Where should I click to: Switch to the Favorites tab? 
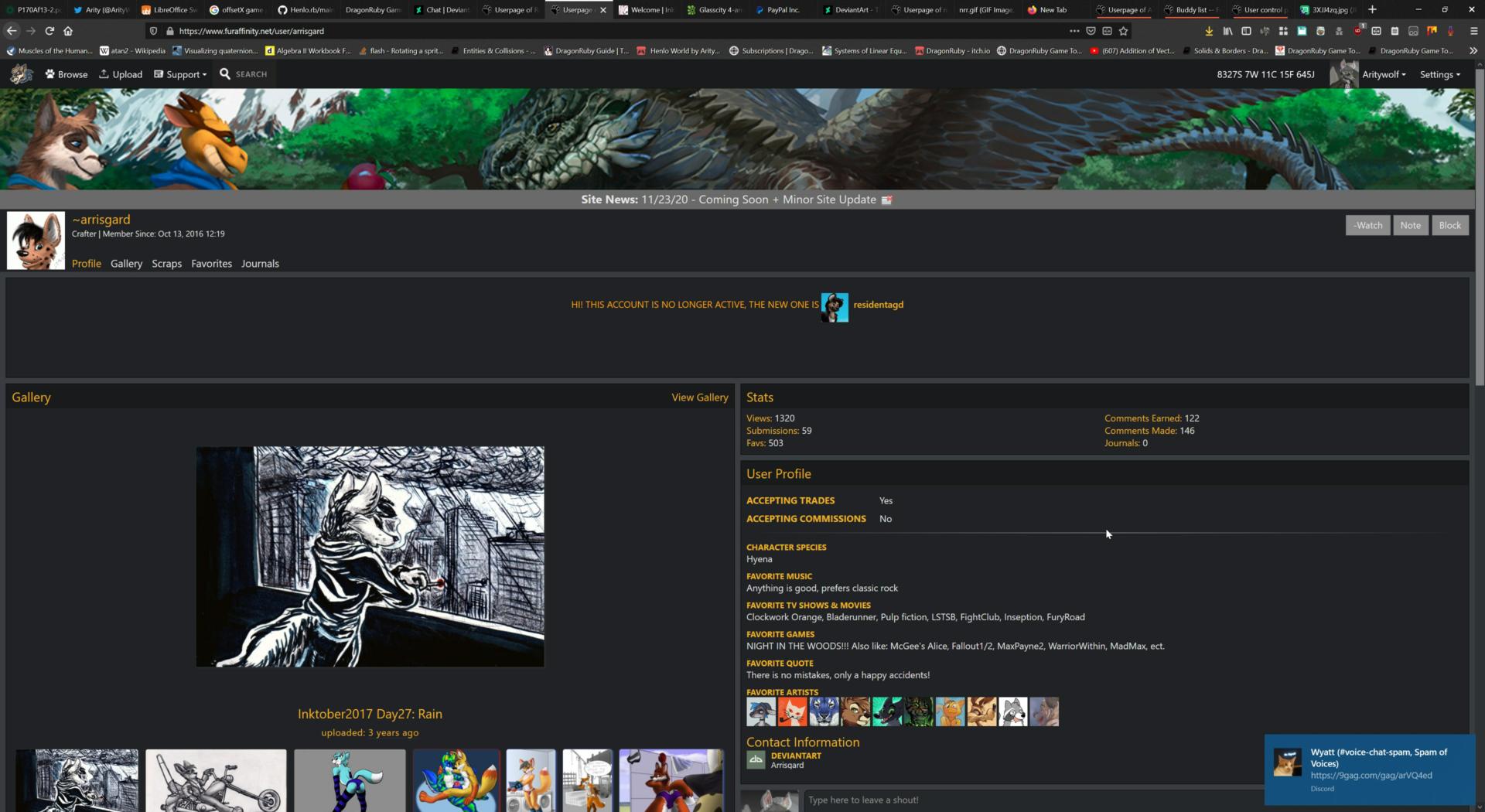pos(211,264)
